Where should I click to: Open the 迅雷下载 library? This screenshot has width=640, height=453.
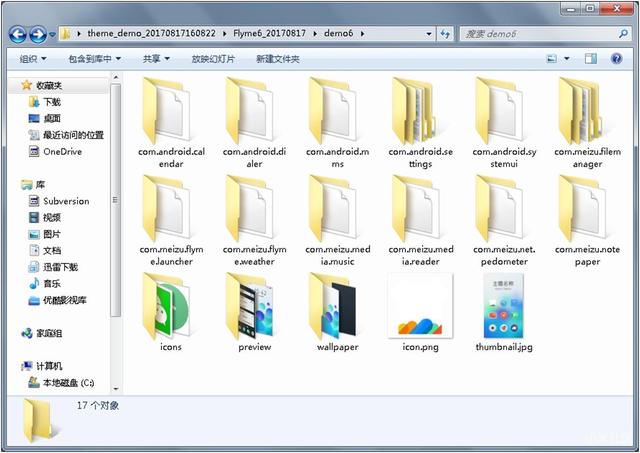[x=60, y=267]
